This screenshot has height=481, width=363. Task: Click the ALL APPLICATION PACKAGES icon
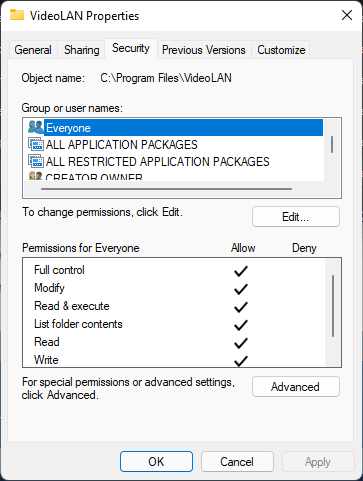(36, 144)
